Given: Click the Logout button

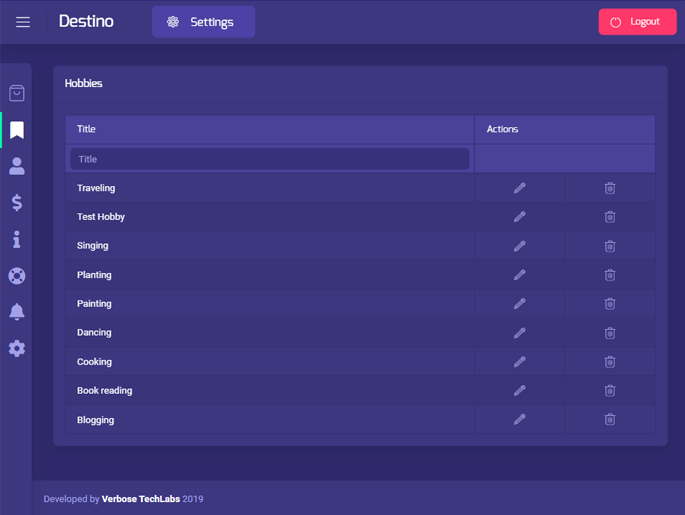Looking at the screenshot, I should click(x=637, y=22).
